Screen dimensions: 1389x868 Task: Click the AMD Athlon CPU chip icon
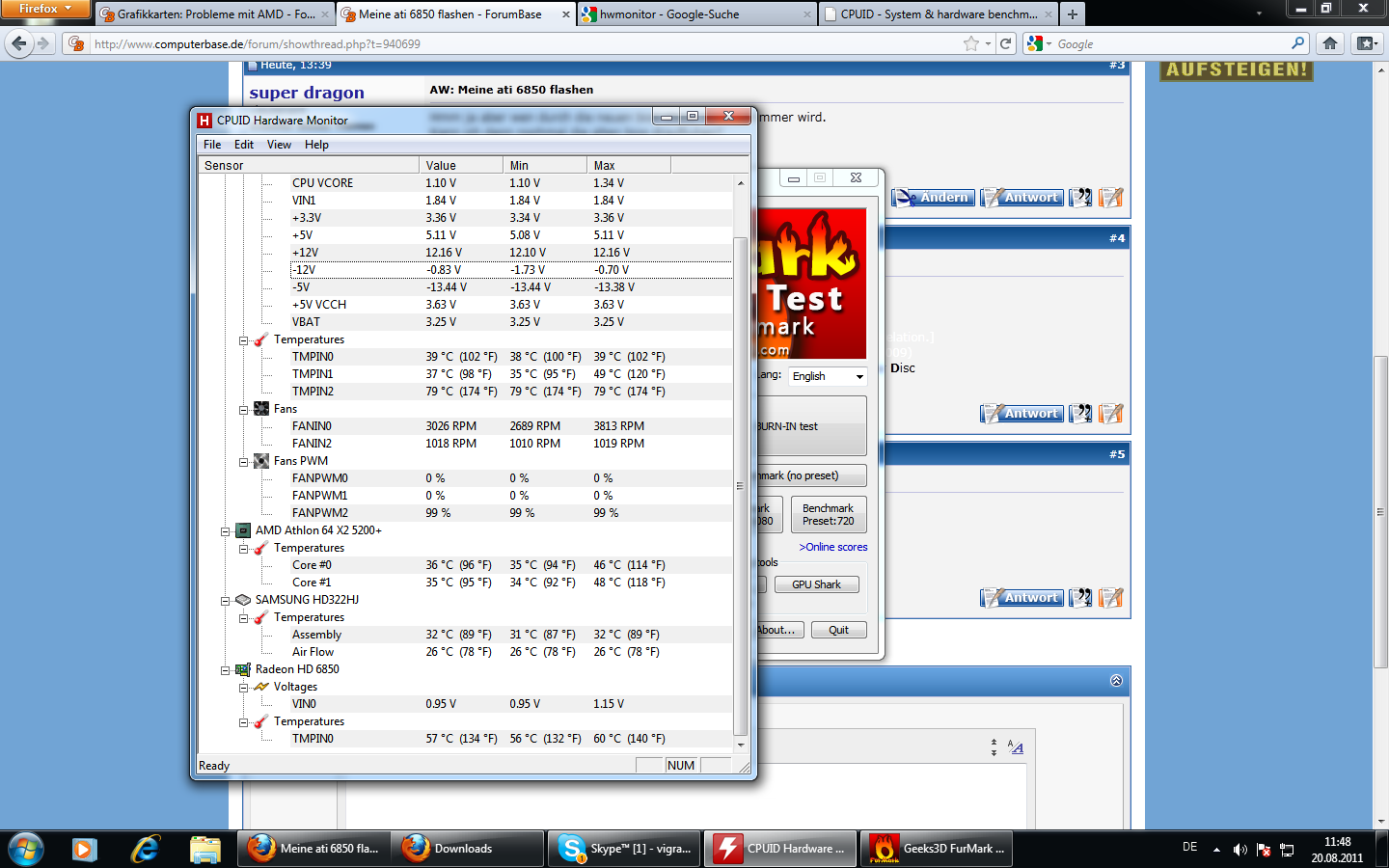pyautogui.click(x=243, y=530)
